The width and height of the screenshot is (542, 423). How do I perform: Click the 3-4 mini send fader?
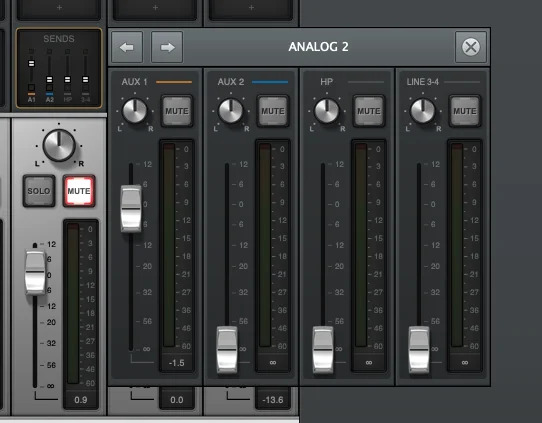85,79
